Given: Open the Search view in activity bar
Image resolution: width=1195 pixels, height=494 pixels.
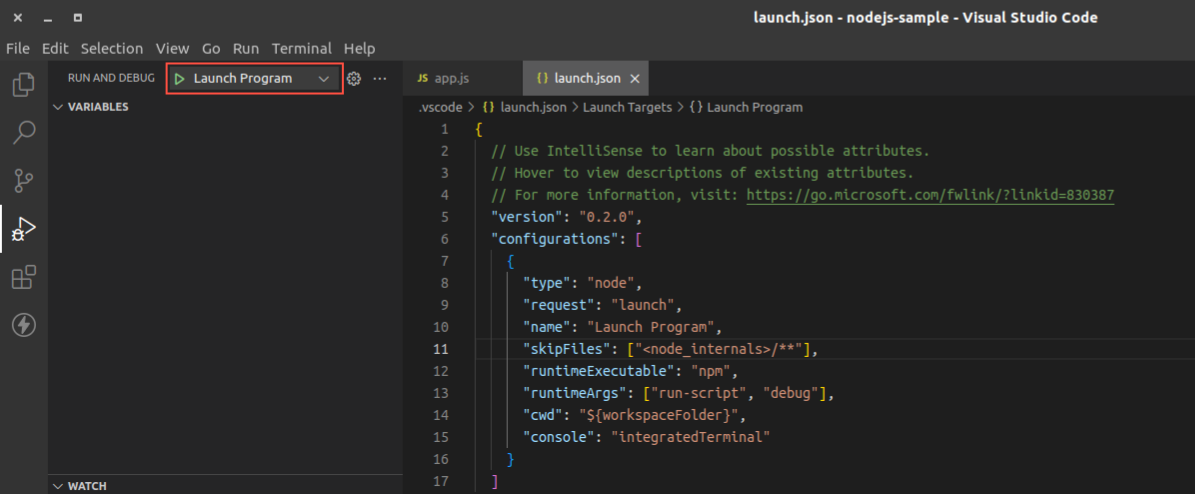Looking at the screenshot, I should pos(24,132).
